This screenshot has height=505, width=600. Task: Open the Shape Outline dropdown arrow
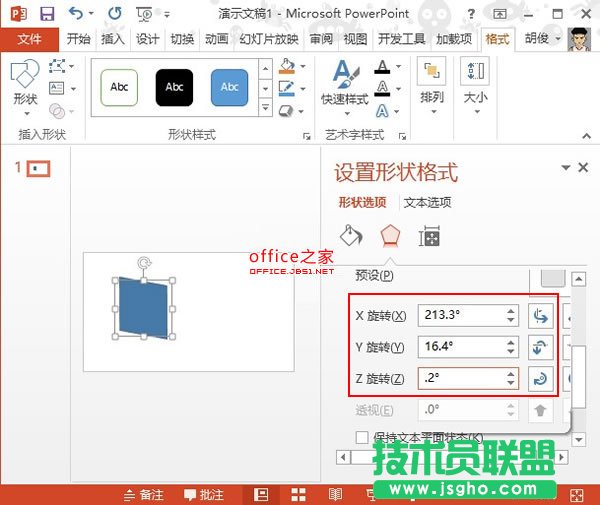[303, 88]
